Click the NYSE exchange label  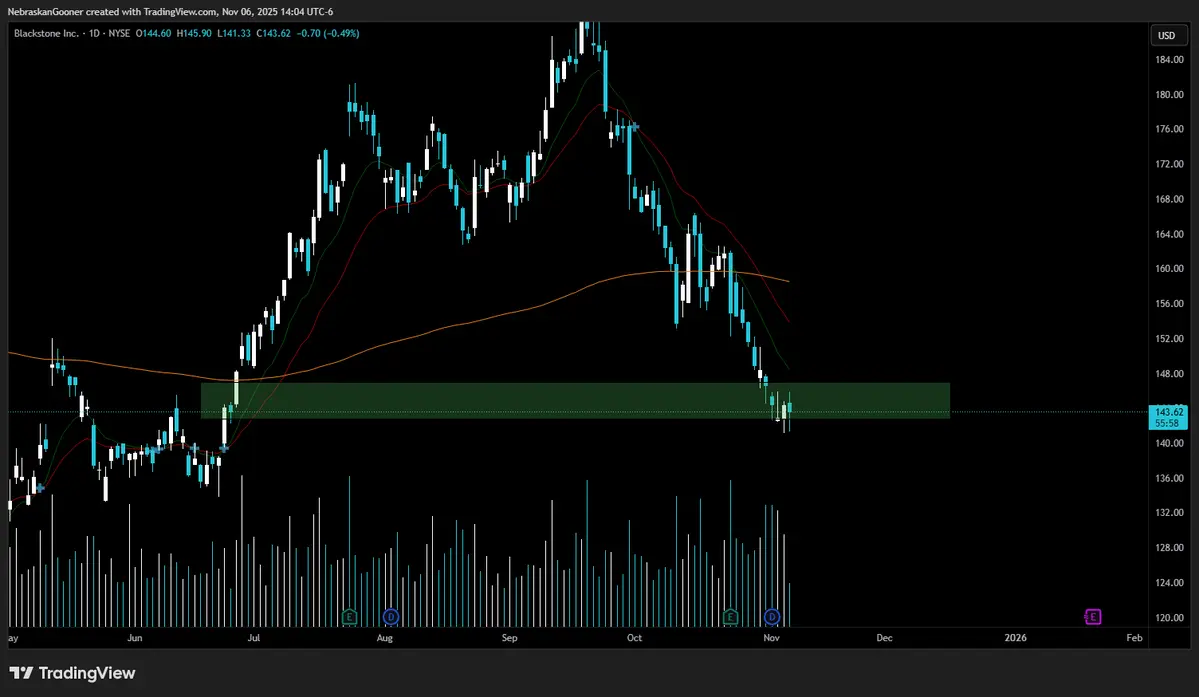[119, 34]
